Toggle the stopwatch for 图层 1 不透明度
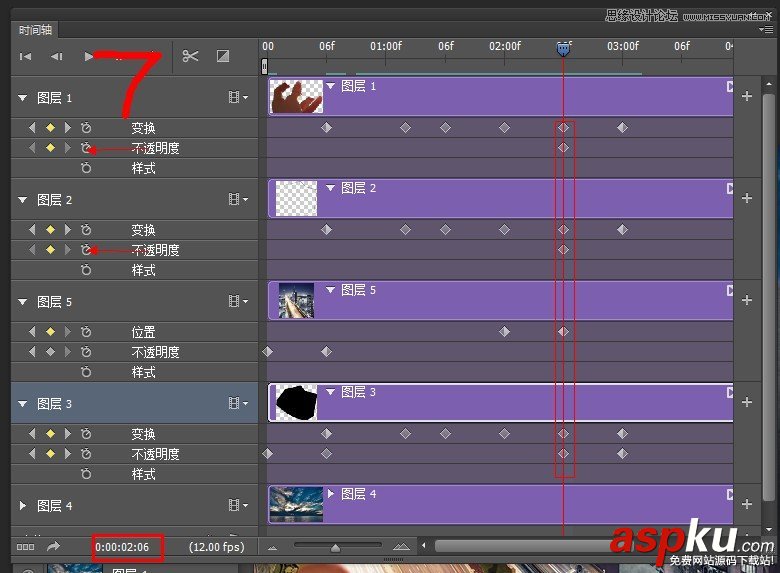Viewport: 780px width, 573px height. pos(86,148)
